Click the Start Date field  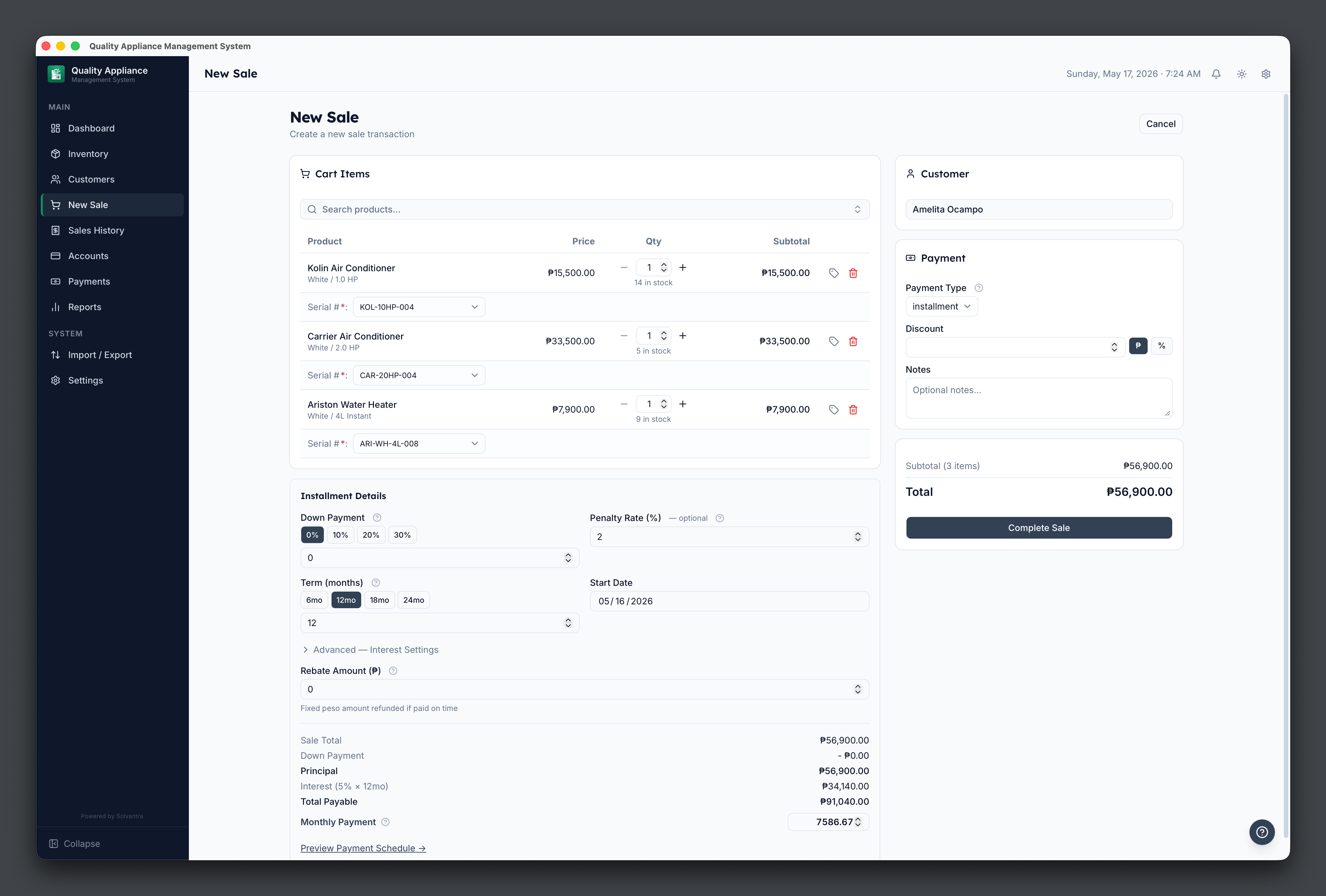[x=729, y=601]
